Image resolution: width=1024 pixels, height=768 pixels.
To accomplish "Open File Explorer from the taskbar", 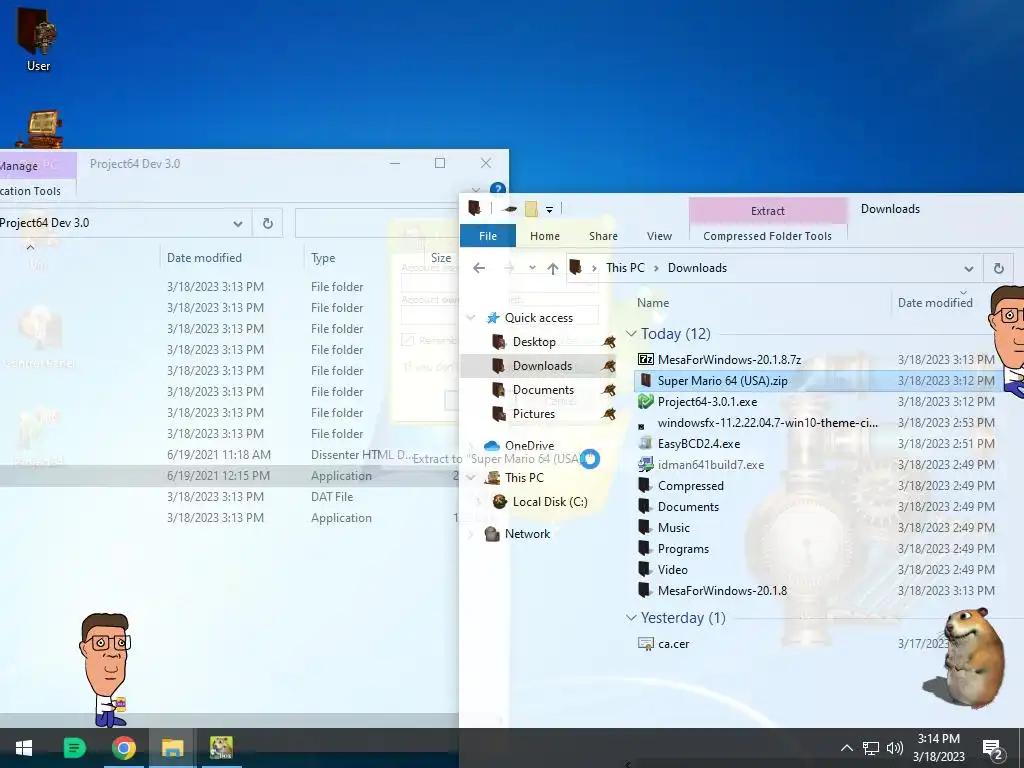I will [x=172, y=748].
